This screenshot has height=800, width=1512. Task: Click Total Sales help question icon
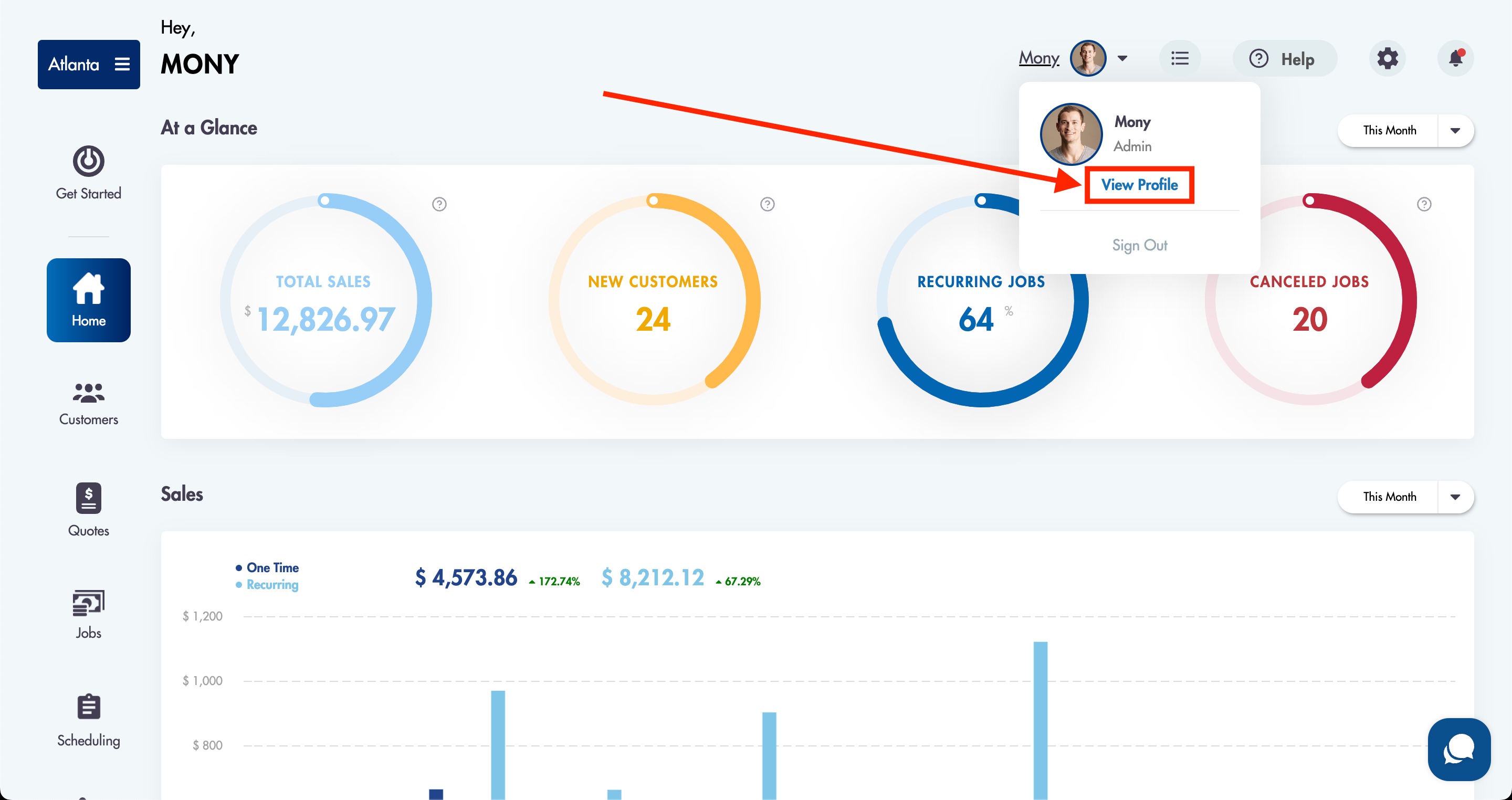pos(439,204)
